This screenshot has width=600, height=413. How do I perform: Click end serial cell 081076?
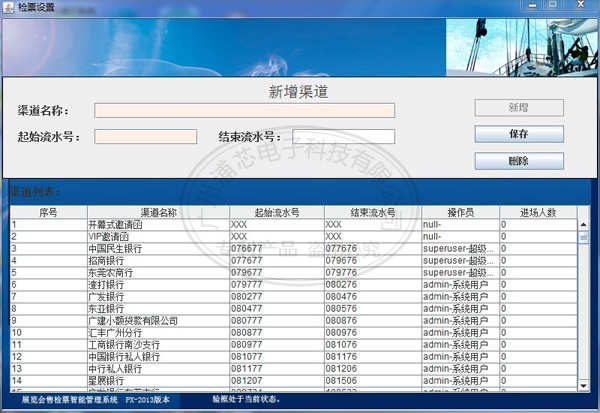[x=373, y=344]
